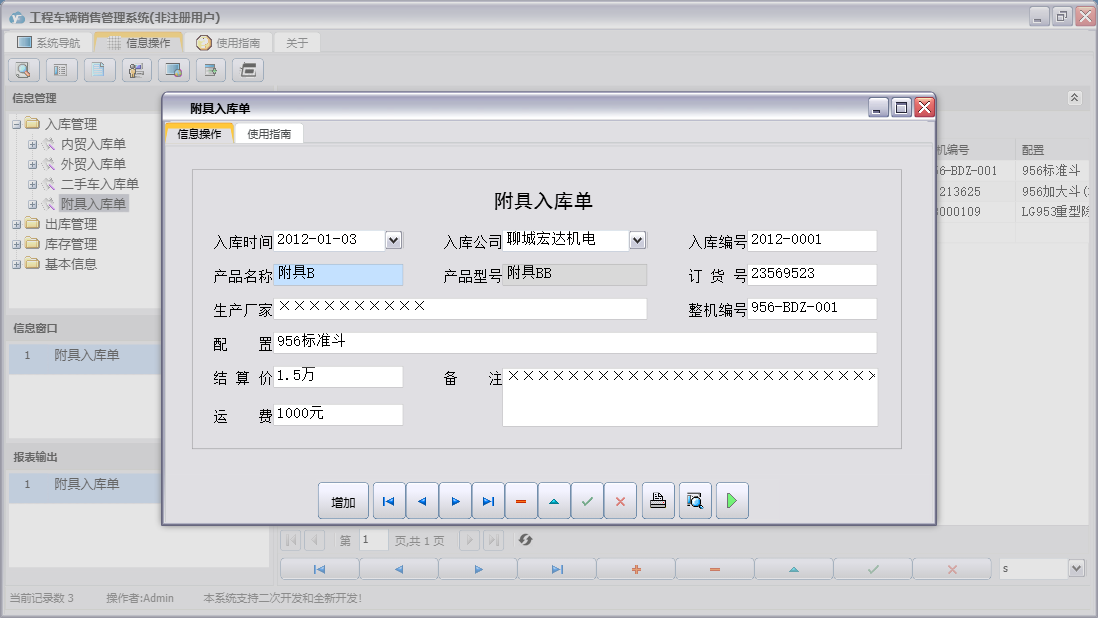1098x618 pixels.
Task: Click the record export toolbar icon
Action: (211, 69)
